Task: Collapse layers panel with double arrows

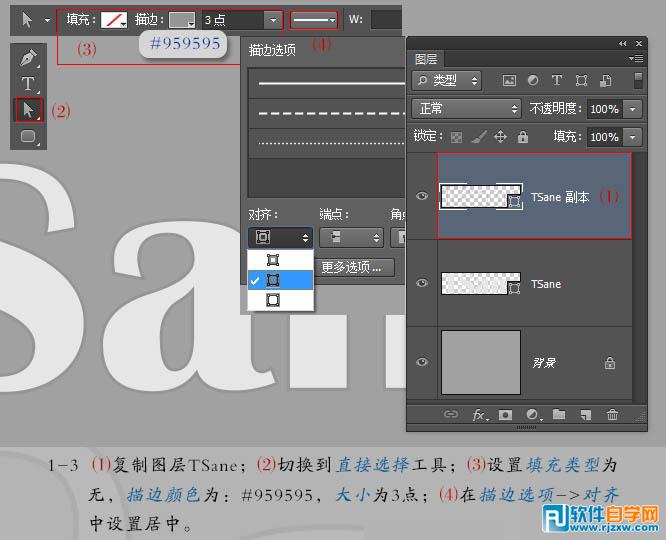Action: tap(623, 43)
